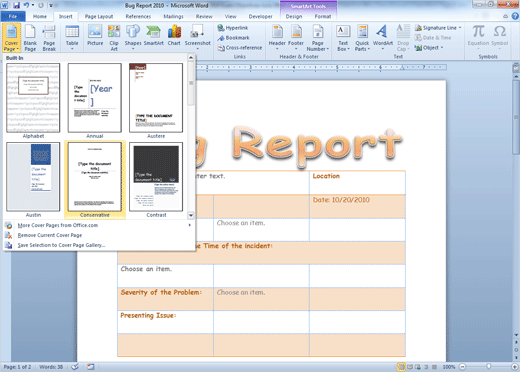Switch to the Home tab
Screen dimensions: 520x372
click(40, 16)
